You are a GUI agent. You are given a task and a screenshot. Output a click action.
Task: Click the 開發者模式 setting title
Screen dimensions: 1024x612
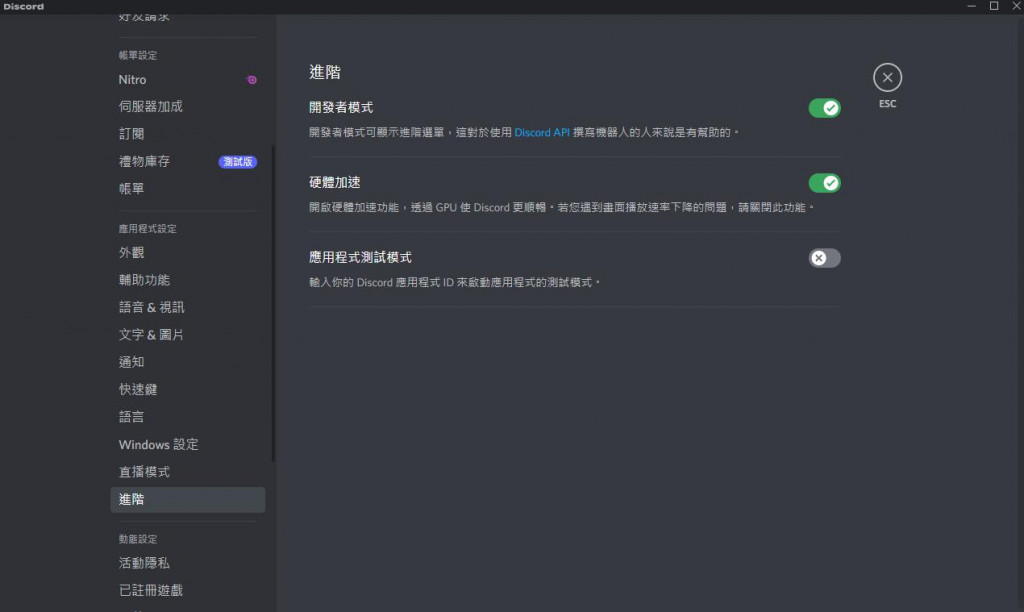(341, 108)
